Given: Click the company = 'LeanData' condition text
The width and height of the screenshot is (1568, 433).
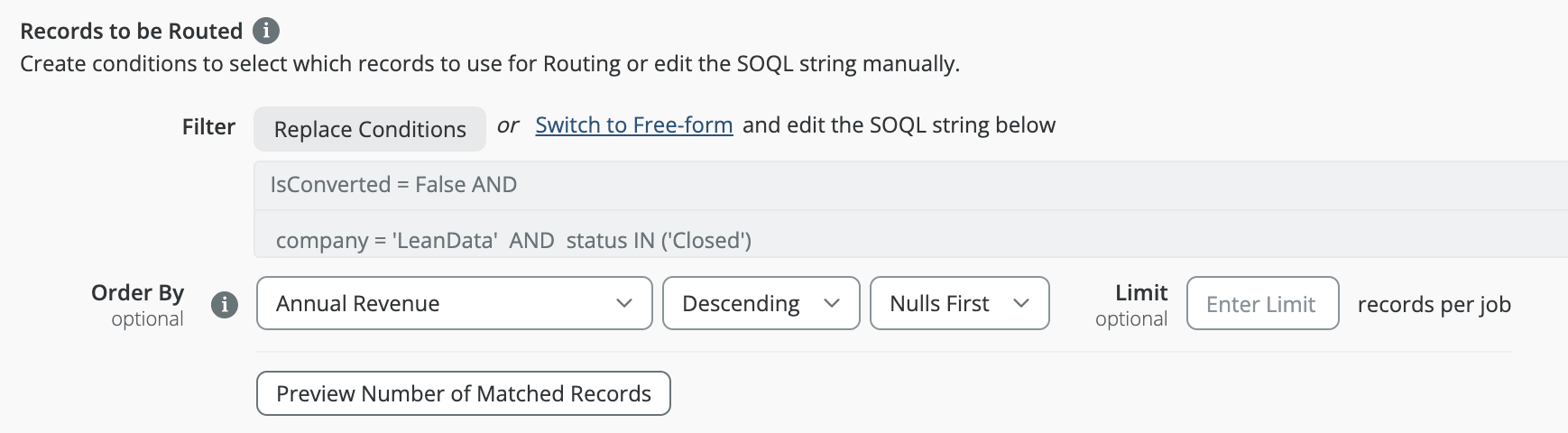Looking at the screenshot, I should click(386, 241).
